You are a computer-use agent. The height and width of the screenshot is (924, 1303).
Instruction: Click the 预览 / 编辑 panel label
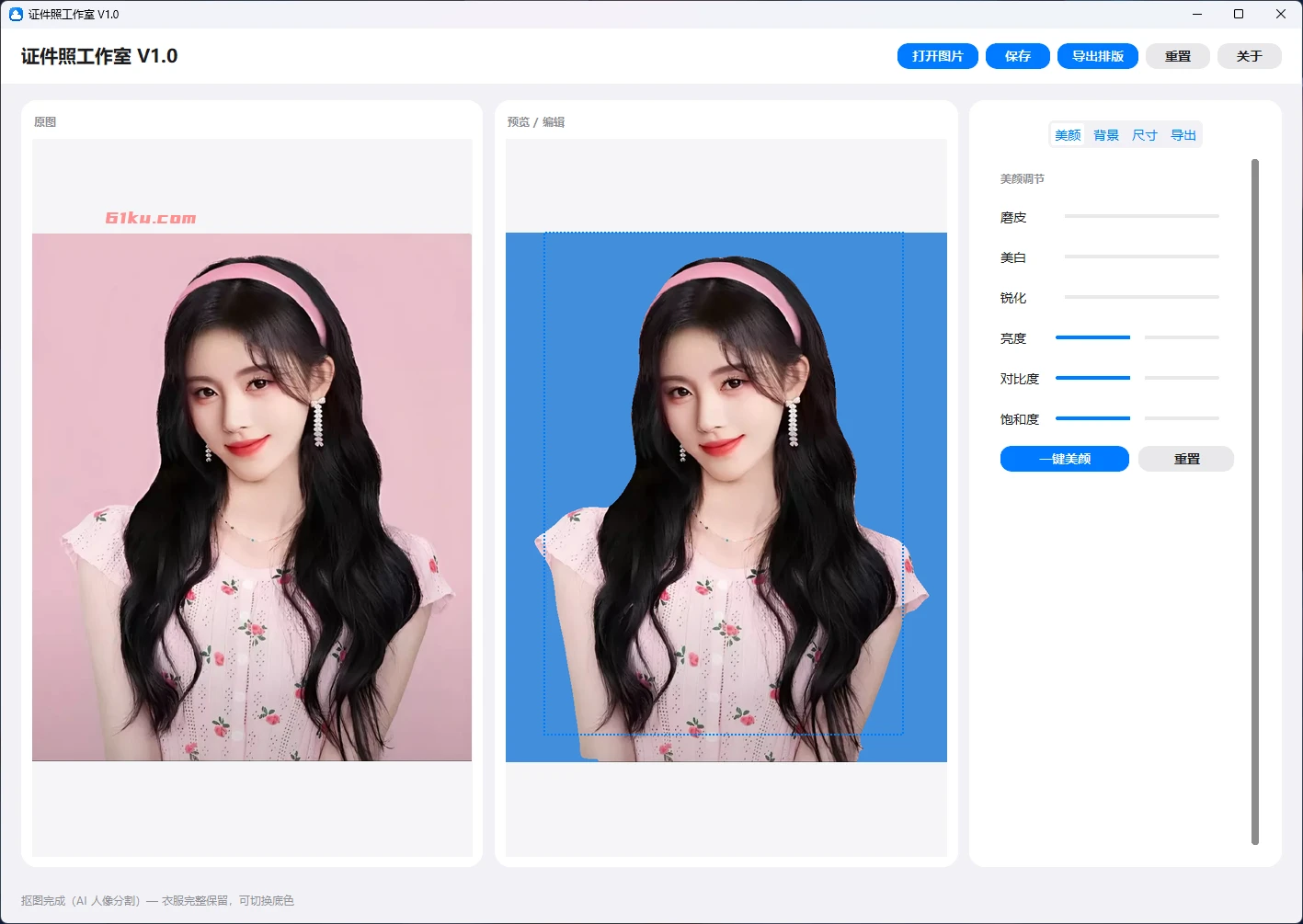(x=536, y=121)
